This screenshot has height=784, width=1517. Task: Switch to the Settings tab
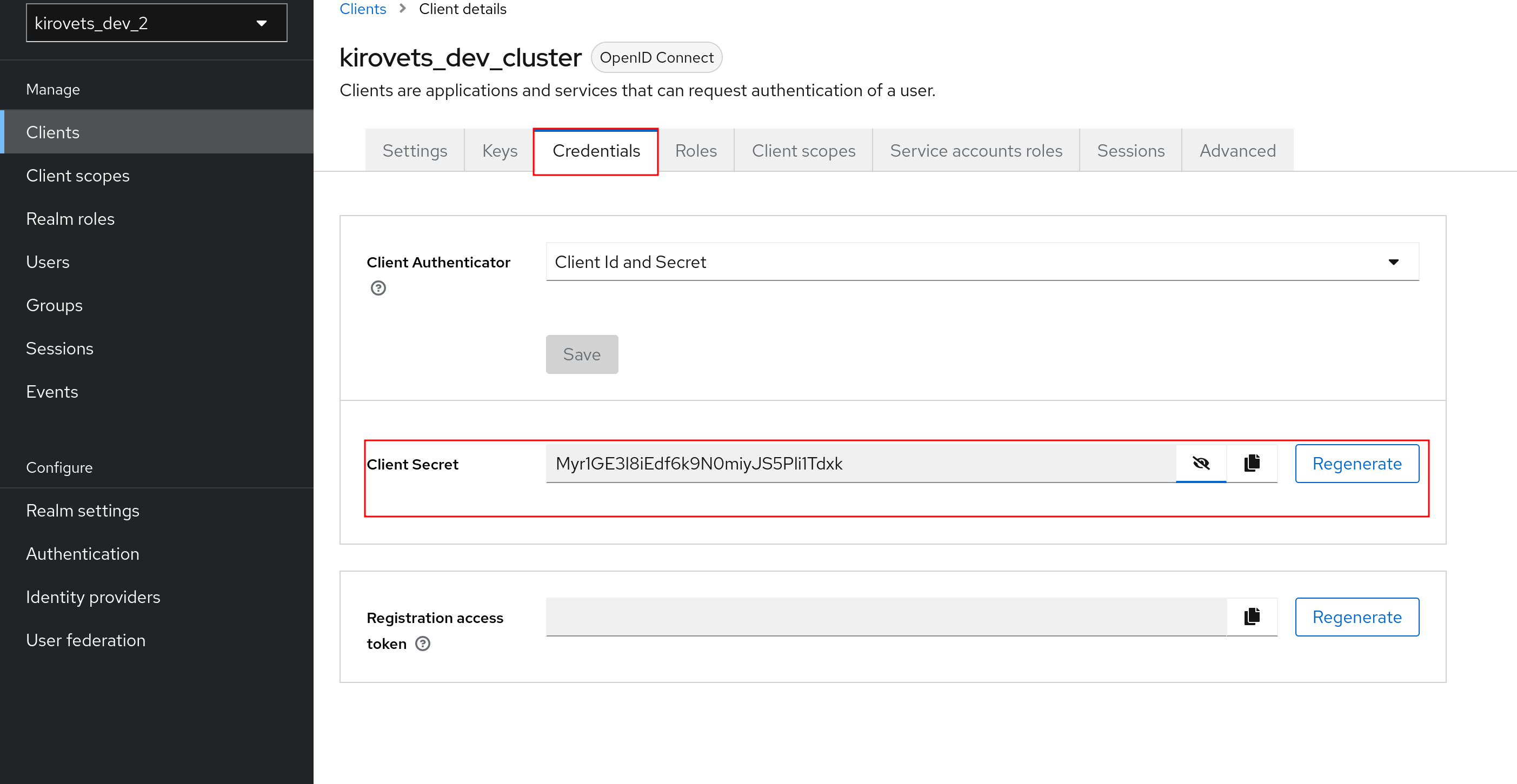click(x=415, y=150)
